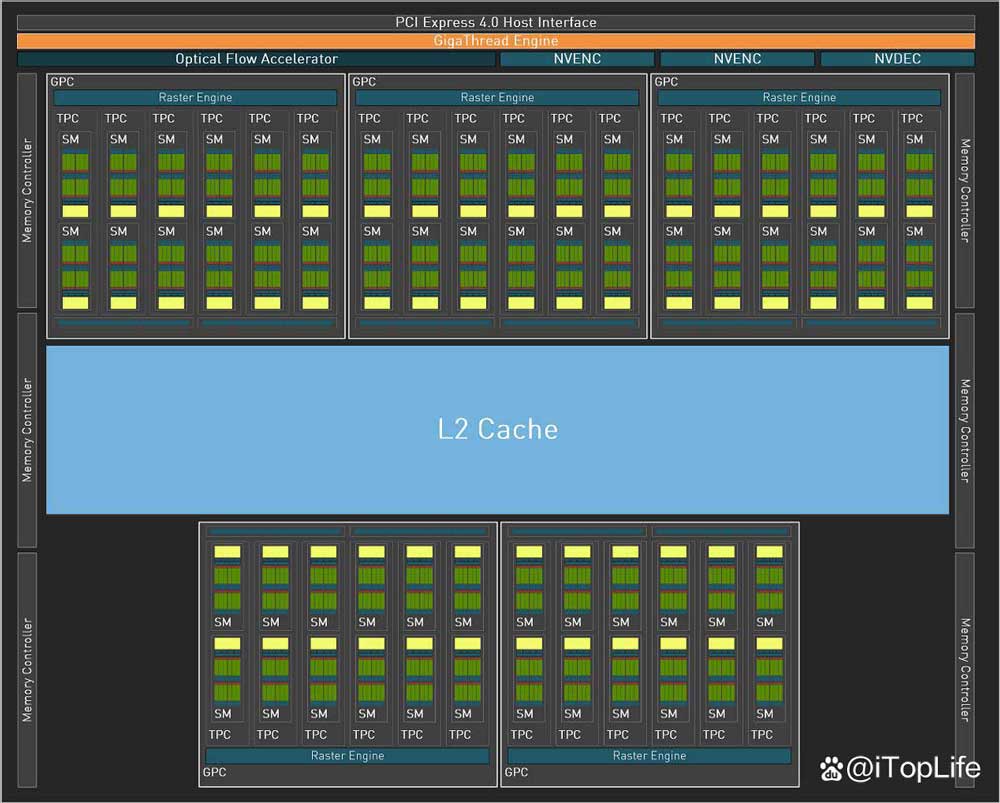Click the NVENC block adjacent to NVDEC
The height and width of the screenshot is (803, 1000).
point(737,59)
